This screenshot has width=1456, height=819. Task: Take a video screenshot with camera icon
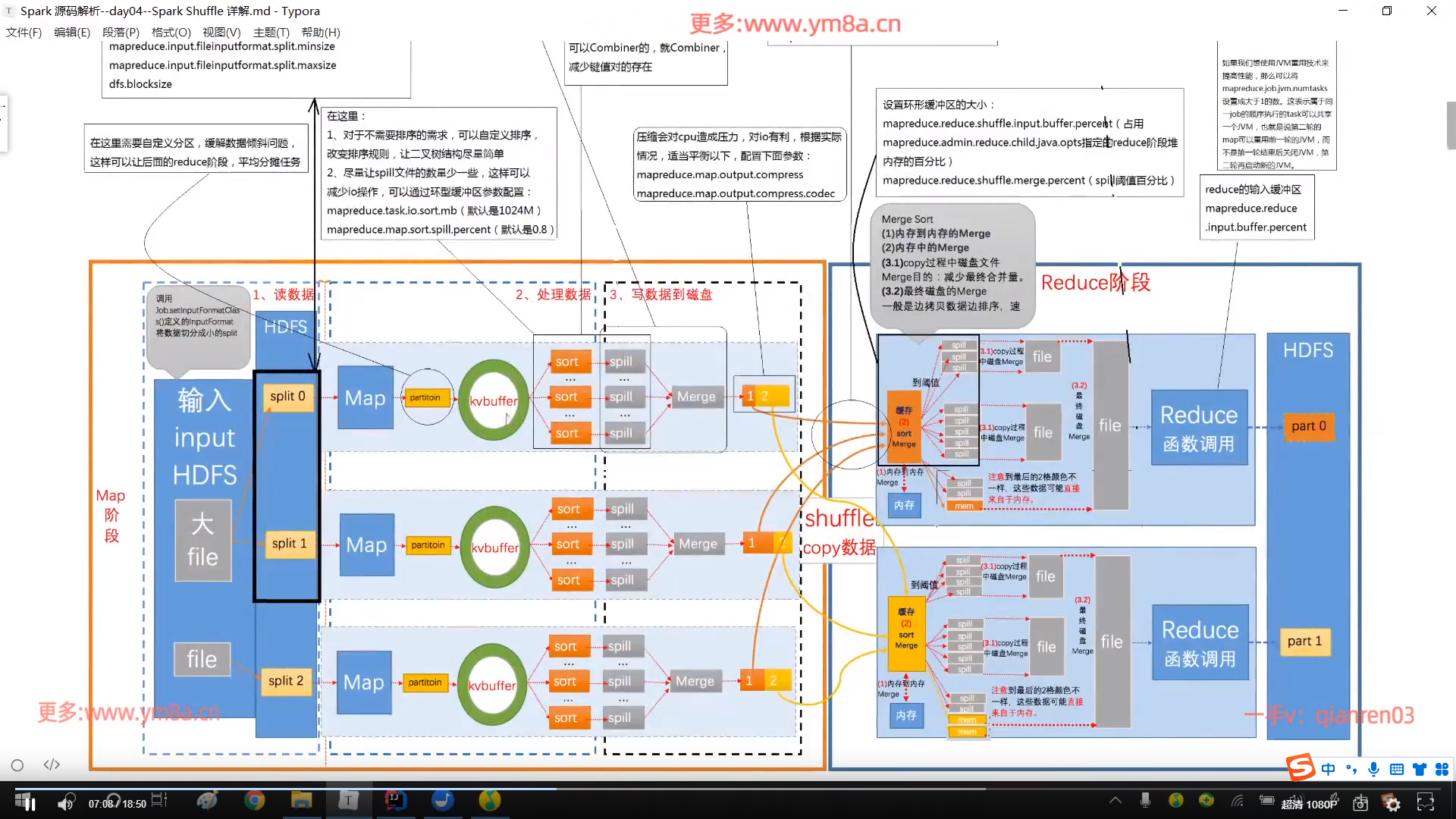click(1360, 803)
